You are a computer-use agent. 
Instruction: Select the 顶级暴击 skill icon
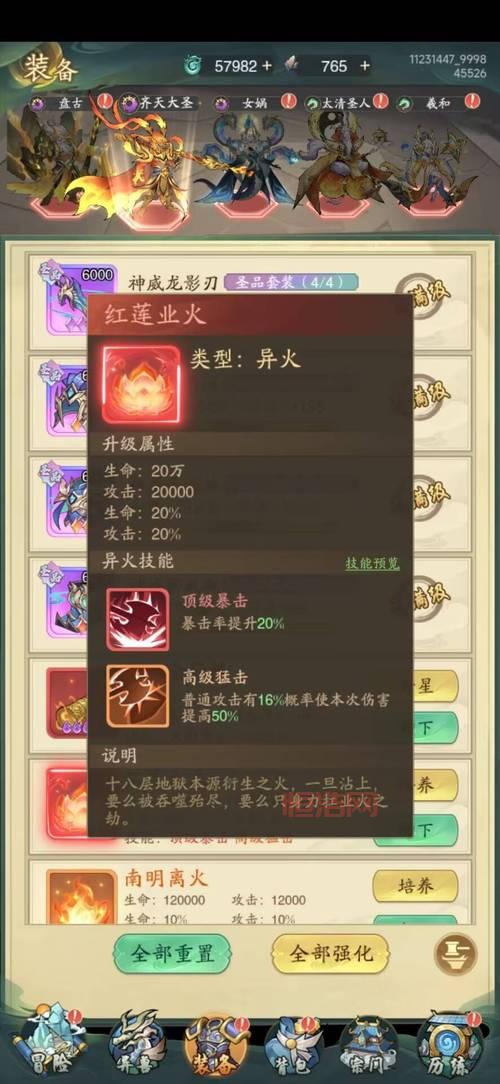coord(138,619)
